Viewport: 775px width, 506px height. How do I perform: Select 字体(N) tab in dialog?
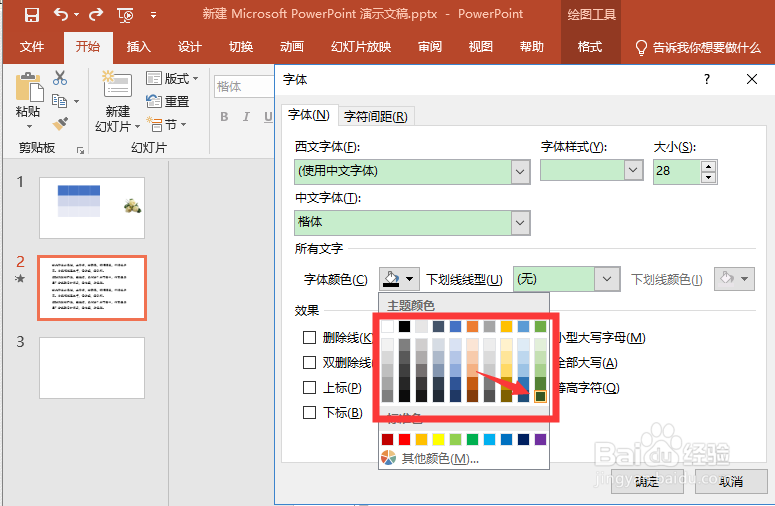pos(309,115)
